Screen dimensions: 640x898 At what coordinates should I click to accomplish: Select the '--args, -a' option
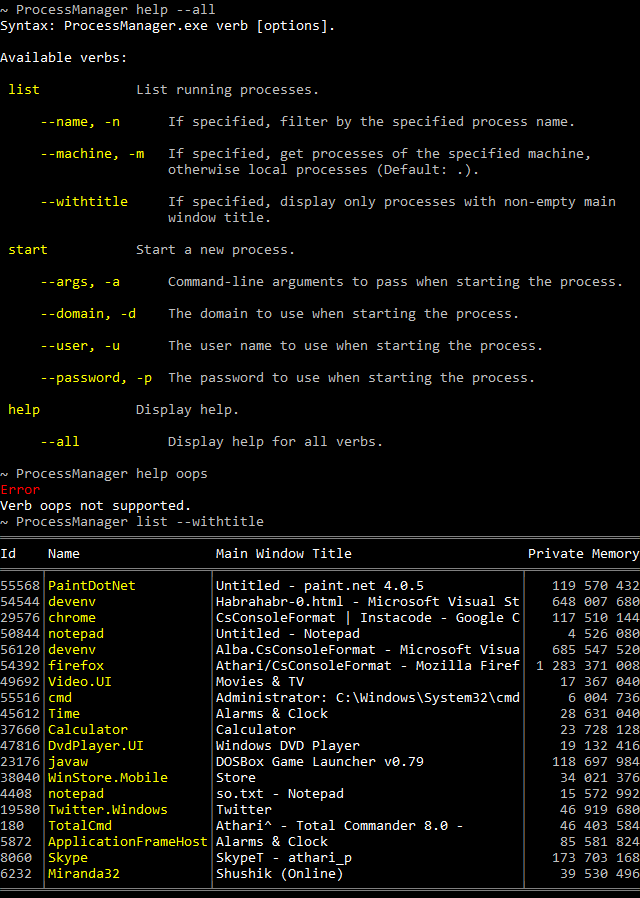(80, 282)
